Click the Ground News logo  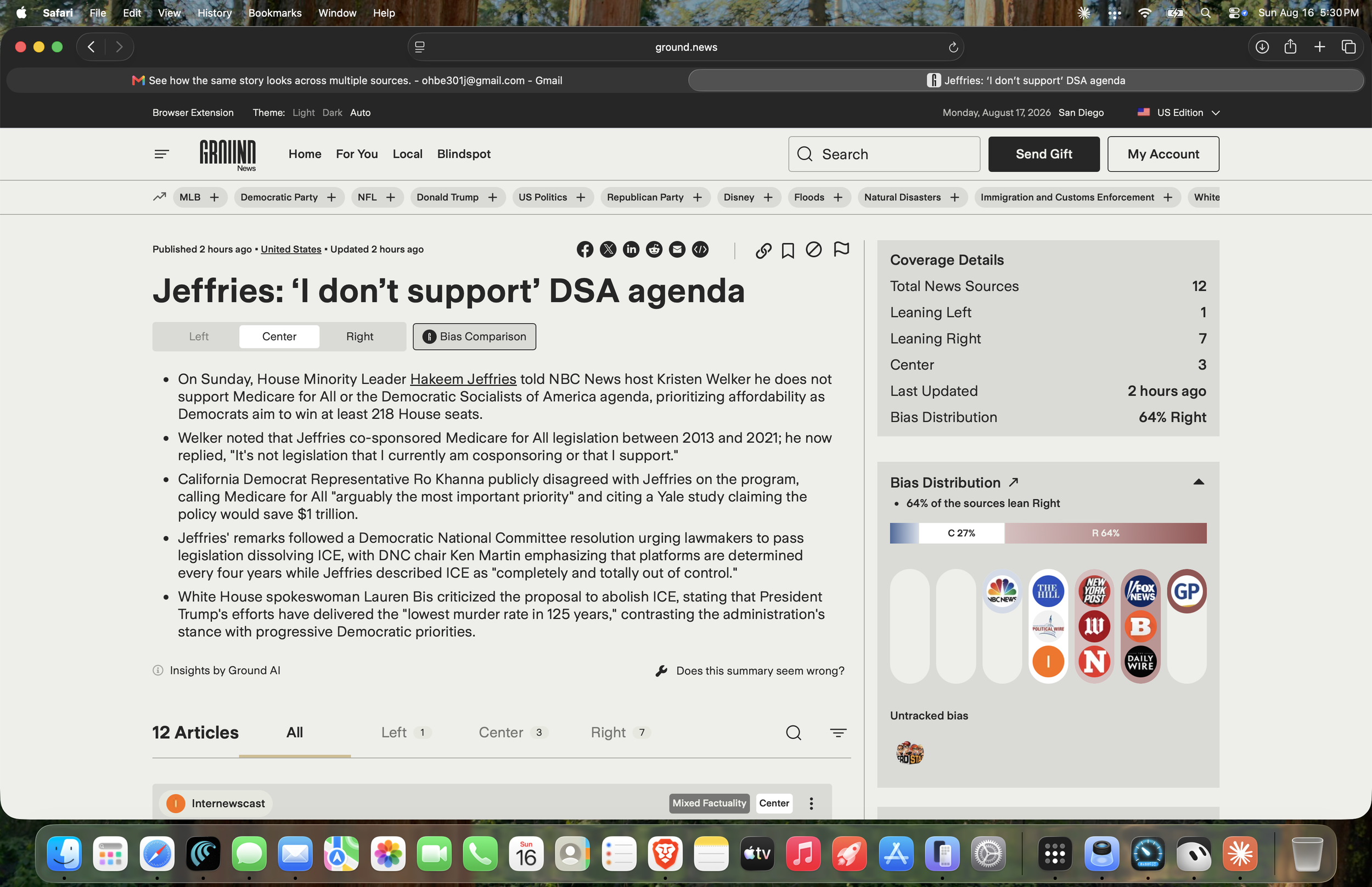(228, 155)
